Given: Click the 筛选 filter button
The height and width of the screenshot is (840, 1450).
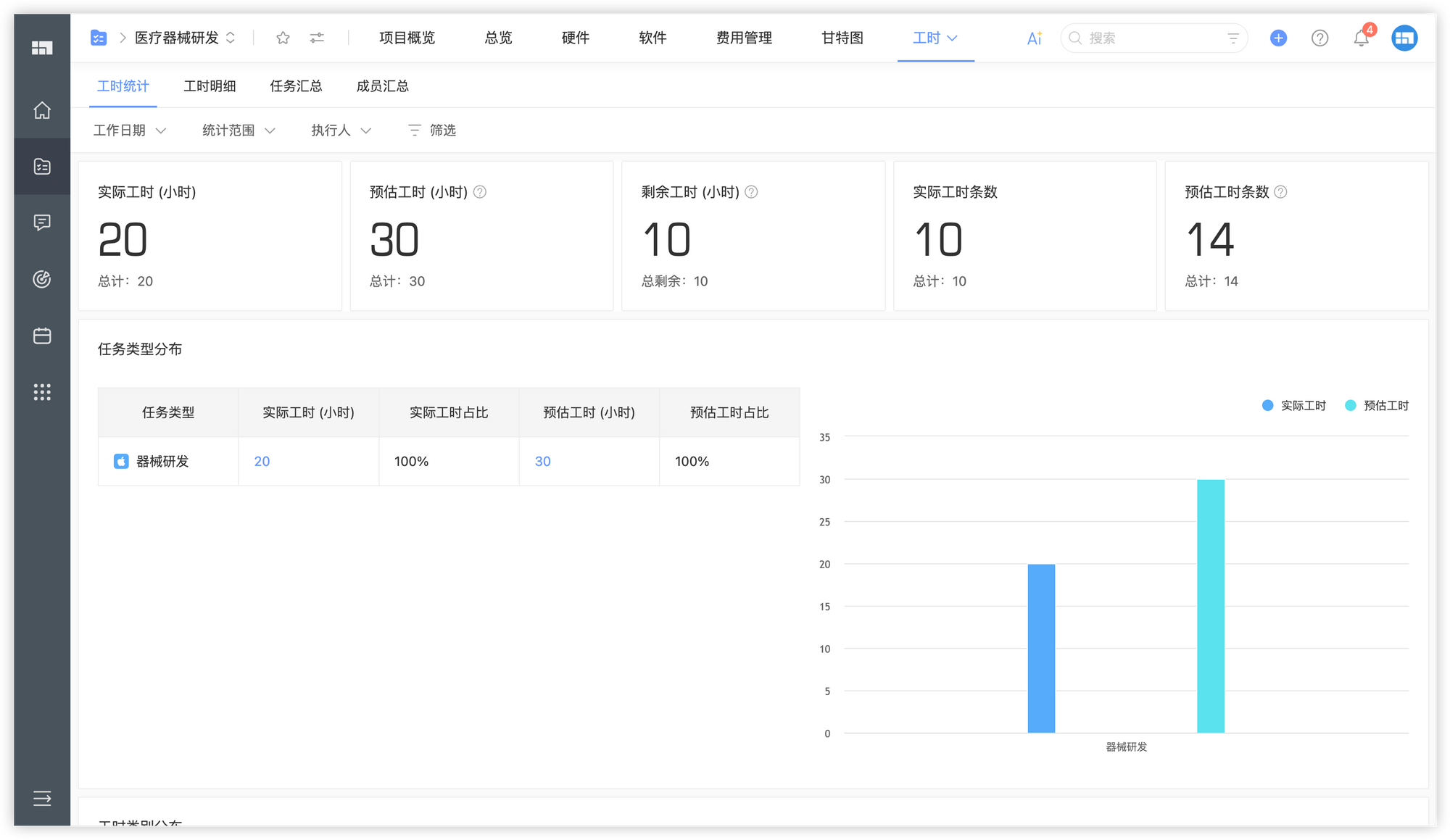Looking at the screenshot, I should click(432, 130).
